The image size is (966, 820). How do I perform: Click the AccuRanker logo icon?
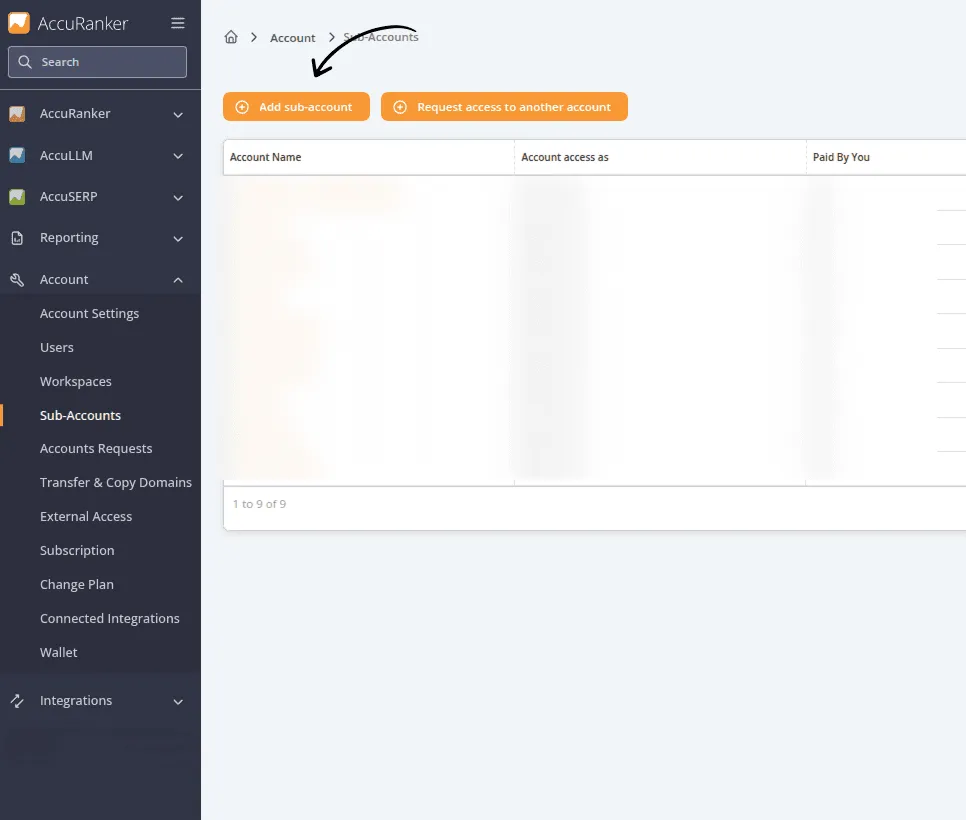[x=18, y=23]
